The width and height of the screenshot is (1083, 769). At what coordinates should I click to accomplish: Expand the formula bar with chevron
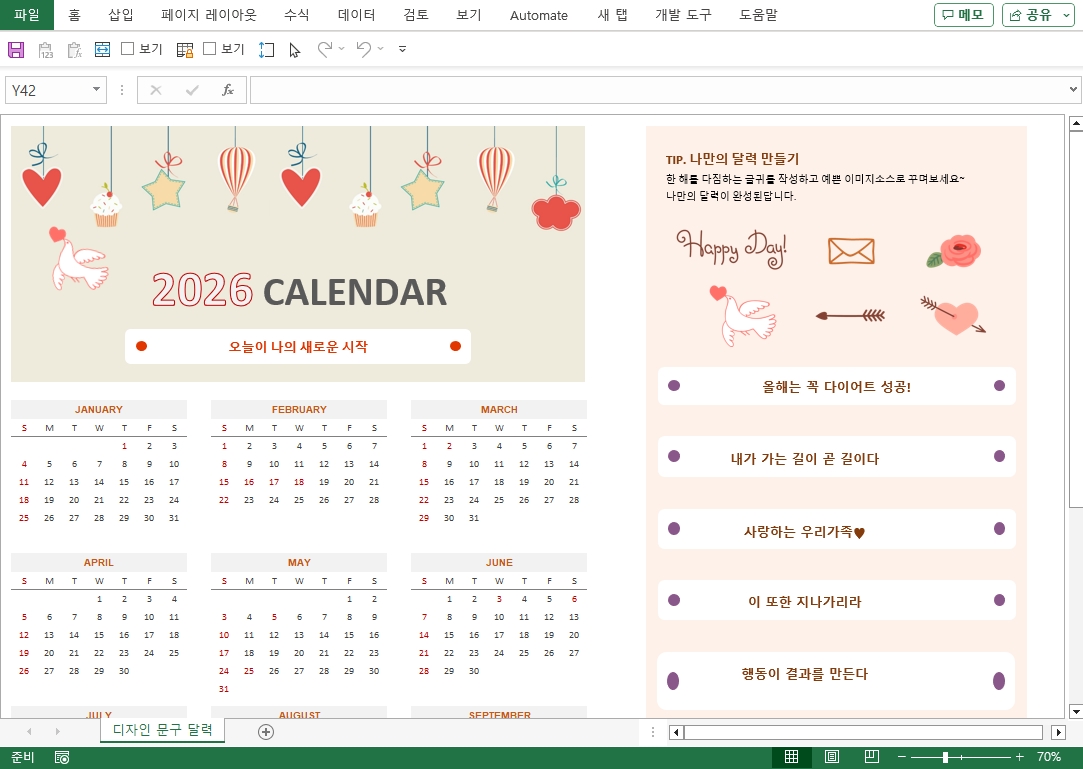[1073, 90]
